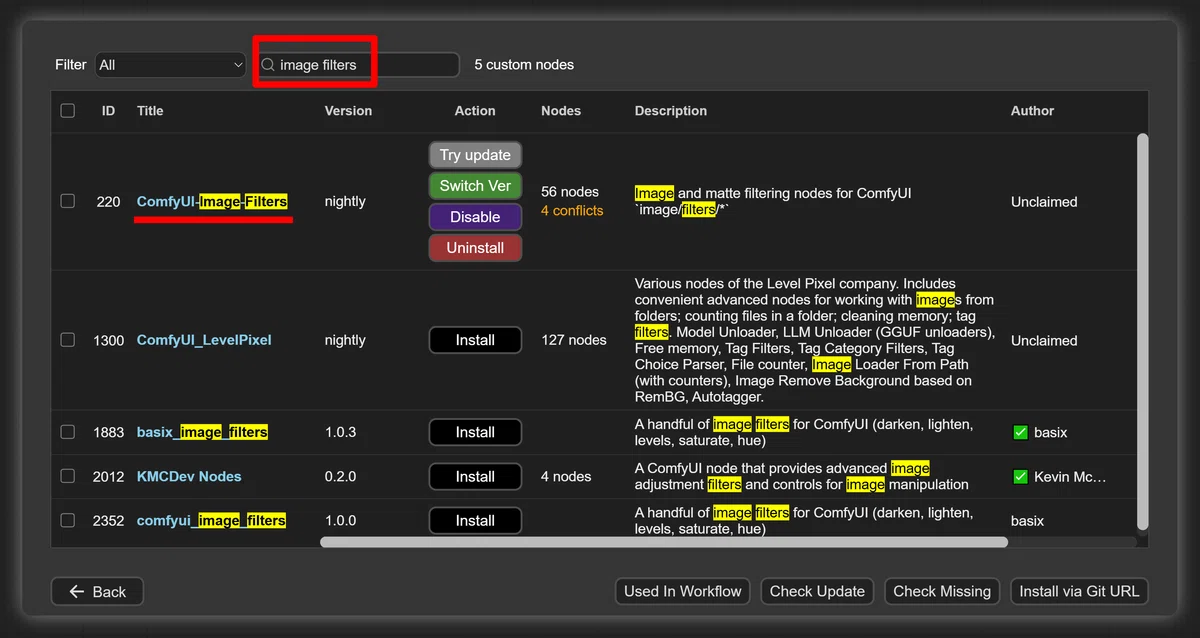Click the search field containing image filters
The image size is (1200, 638).
pyautogui.click(x=357, y=65)
